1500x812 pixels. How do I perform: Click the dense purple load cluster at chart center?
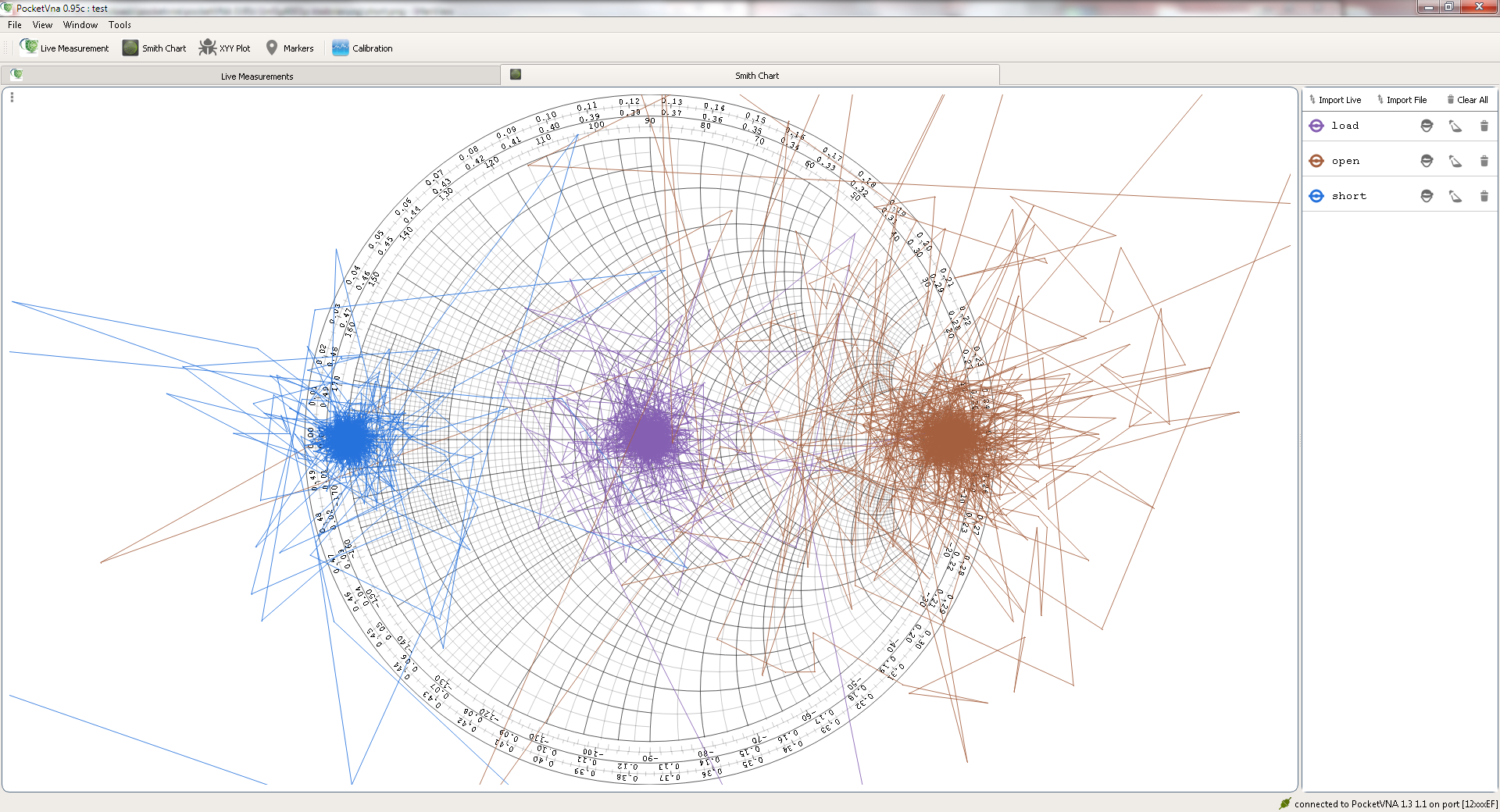click(648, 436)
